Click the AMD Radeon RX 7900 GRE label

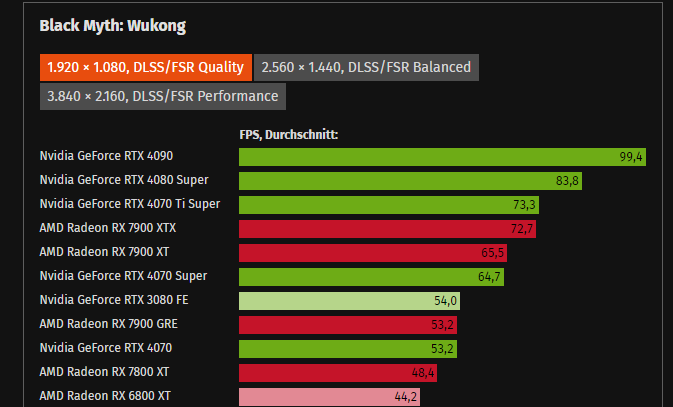108,324
